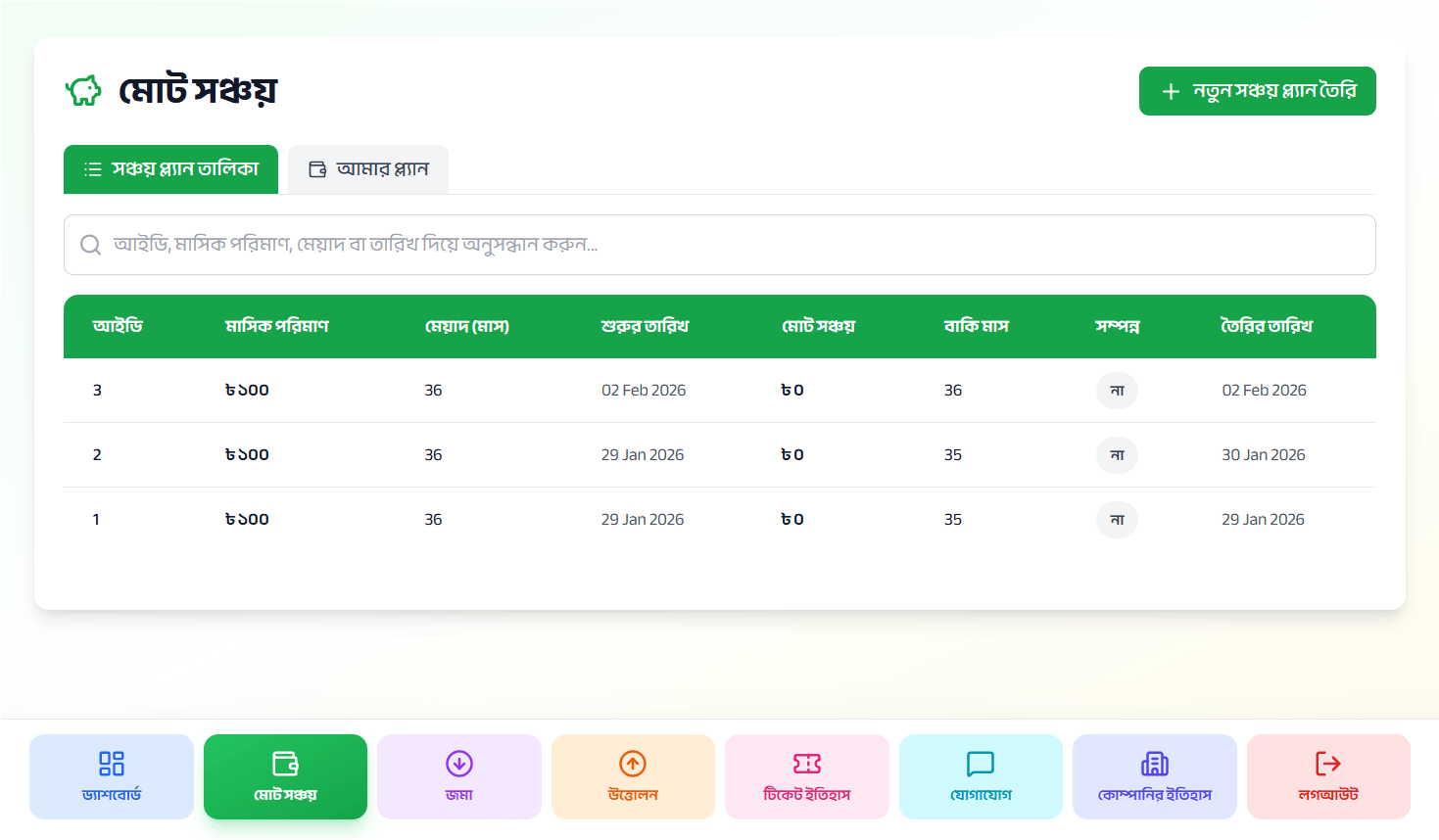The height and width of the screenshot is (840, 1439).
Task: Click the piggy bank icon beside মোট সঞ্চয়
Action: (x=84, y=91)
